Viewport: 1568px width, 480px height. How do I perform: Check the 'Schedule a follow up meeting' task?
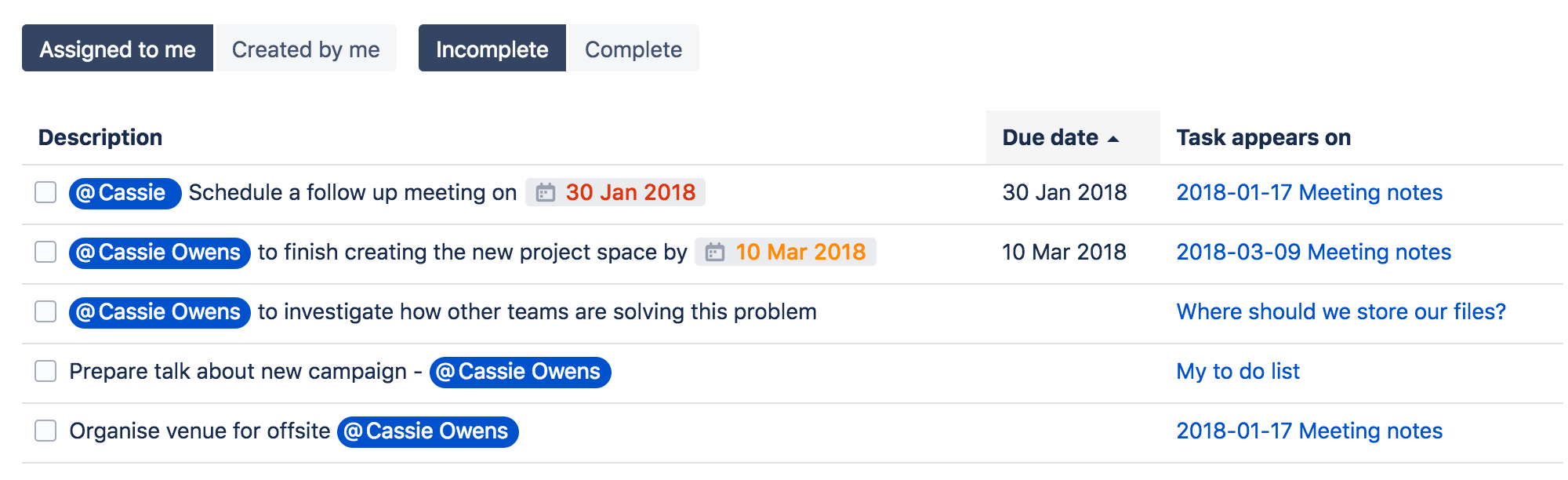click(x=45, y=192)
